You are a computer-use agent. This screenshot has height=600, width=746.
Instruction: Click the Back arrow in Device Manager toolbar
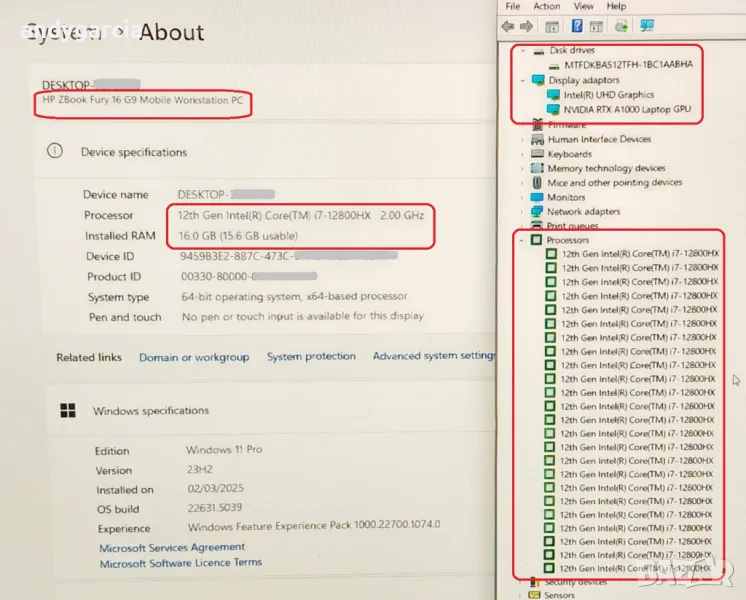click(x=509, y=26)
